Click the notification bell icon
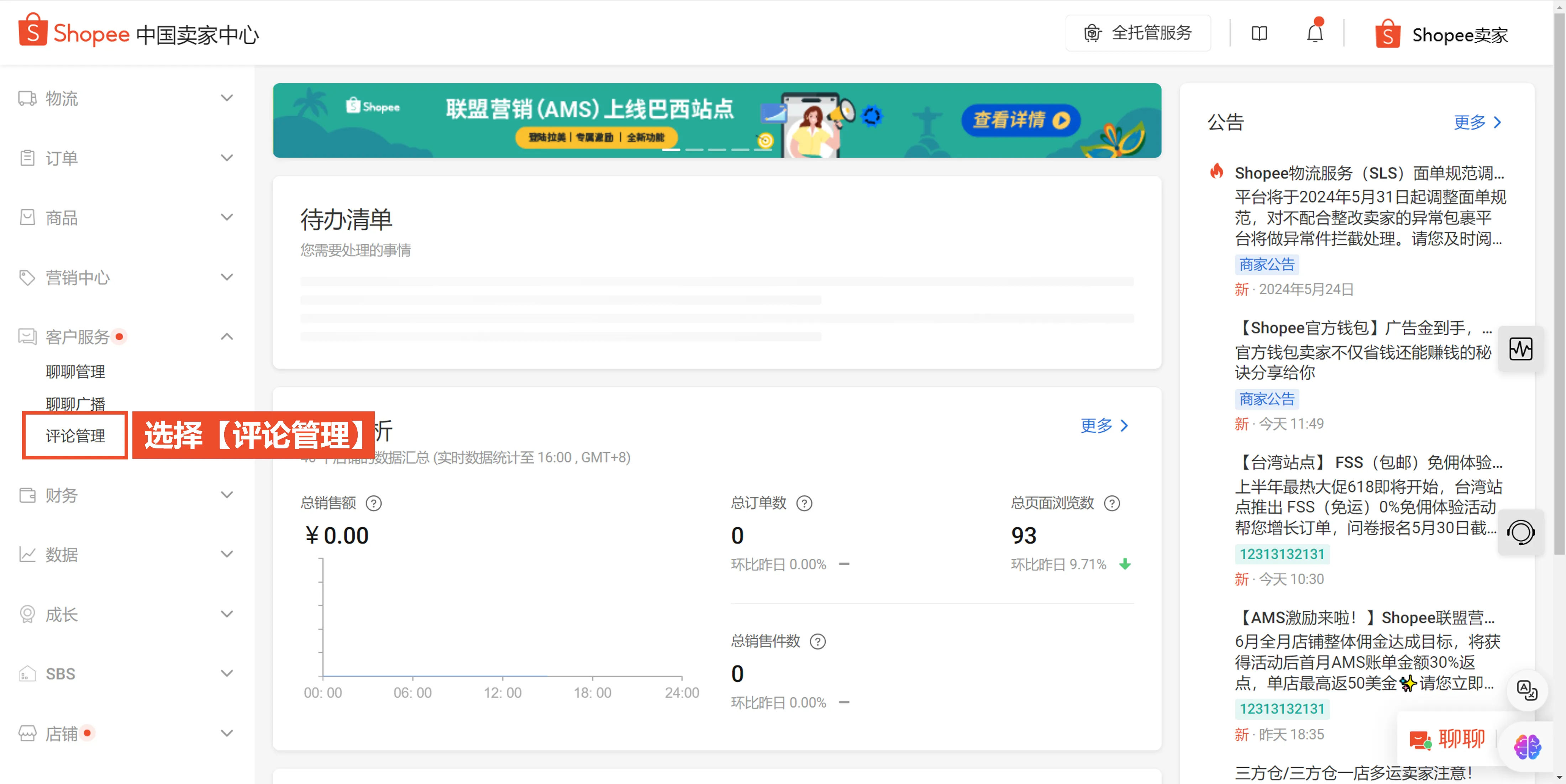This screenshot has width=1566, height=784. click(x=1314, y=33)
